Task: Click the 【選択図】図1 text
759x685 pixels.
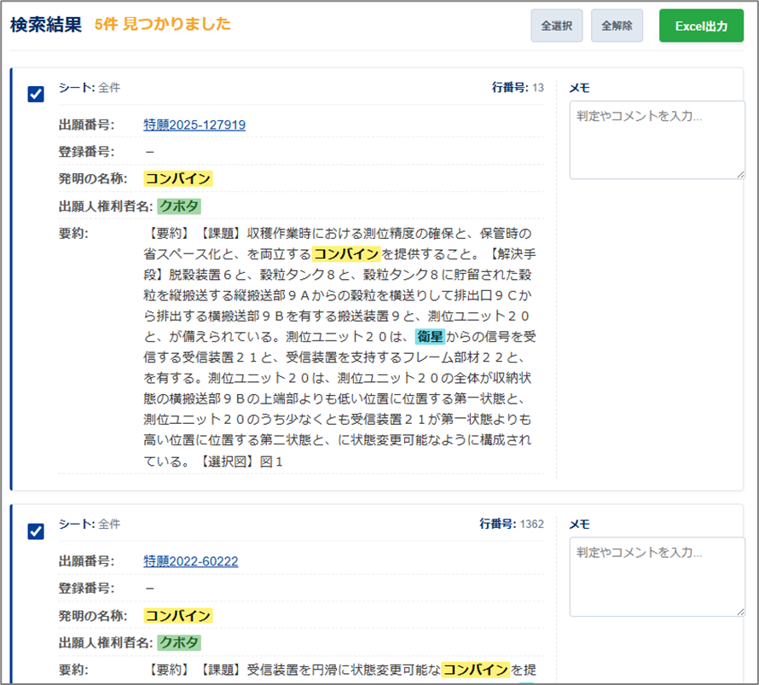Action: 240,461
